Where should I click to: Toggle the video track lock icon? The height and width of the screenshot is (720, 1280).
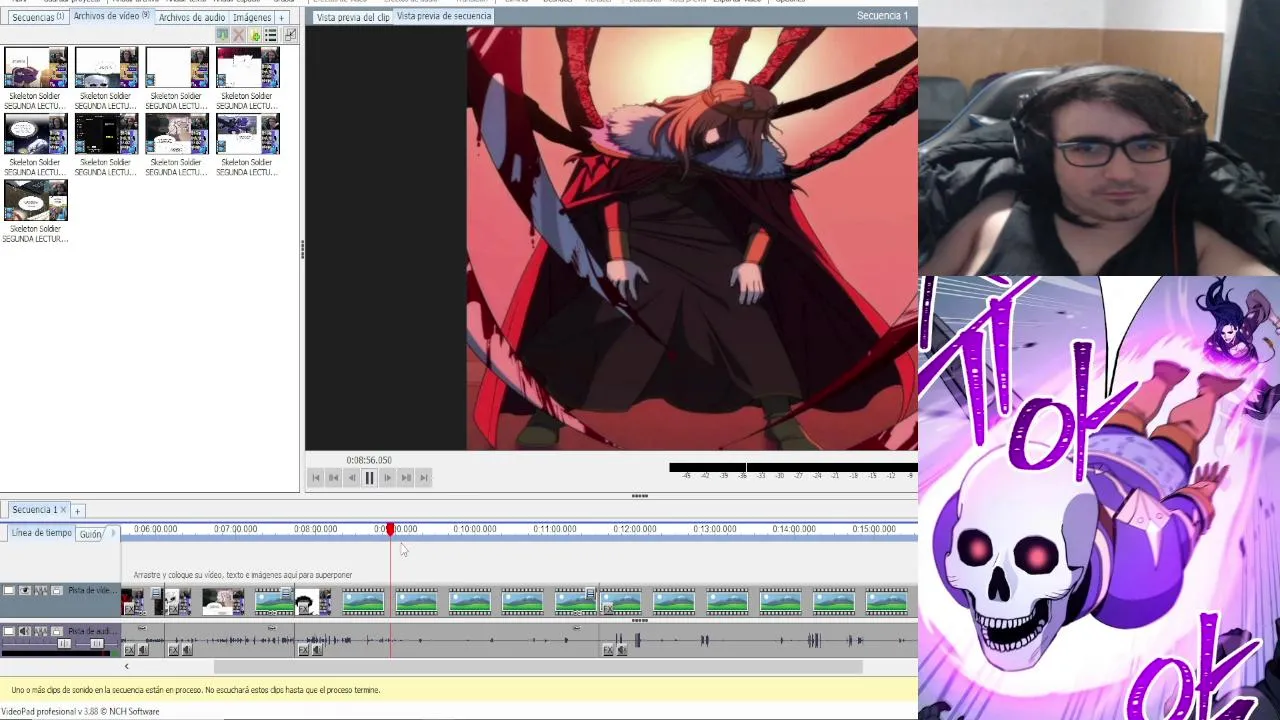point(57,590)
